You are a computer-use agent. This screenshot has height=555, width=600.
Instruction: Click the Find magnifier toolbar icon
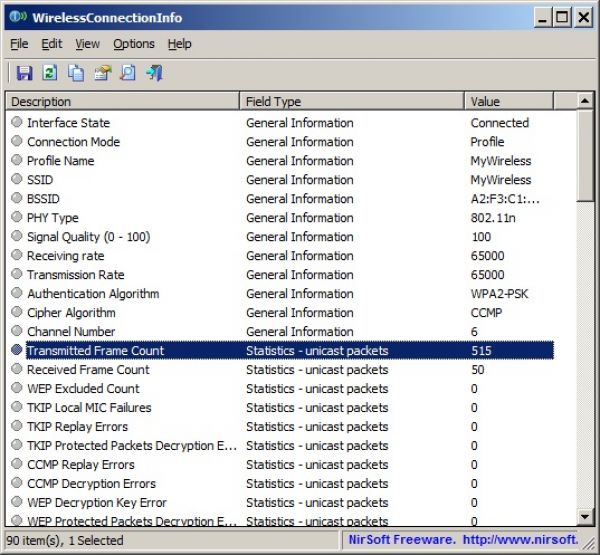coord(128,73)
